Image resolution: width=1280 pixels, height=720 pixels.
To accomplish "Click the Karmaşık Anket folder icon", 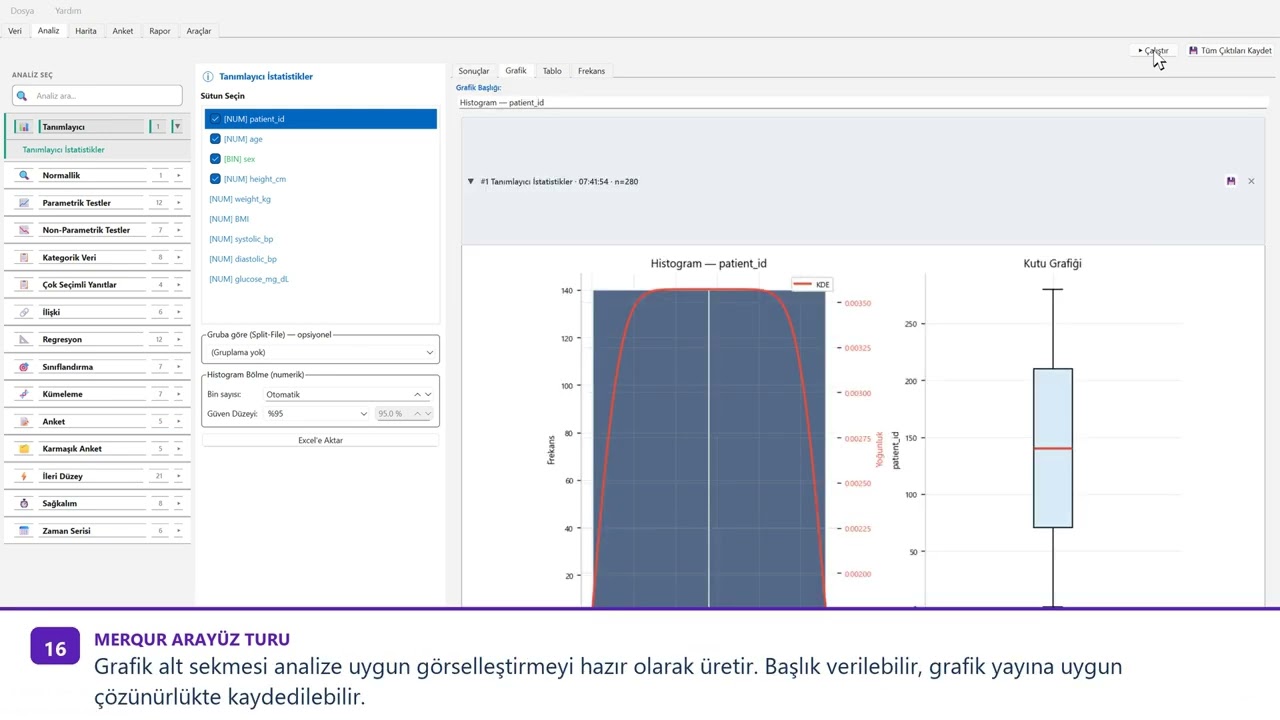I will pos(25,449).
